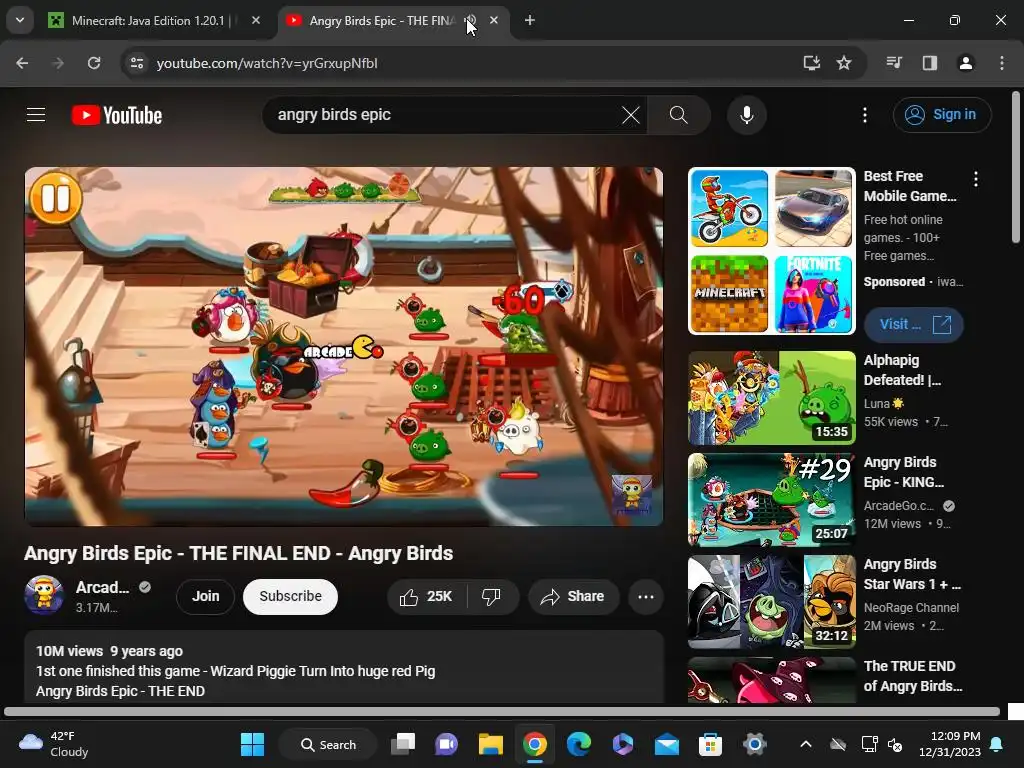The image size is (1024, 768).
Task: Open the weather widget showing 42°F Cloudy
Action: [54, 744]
